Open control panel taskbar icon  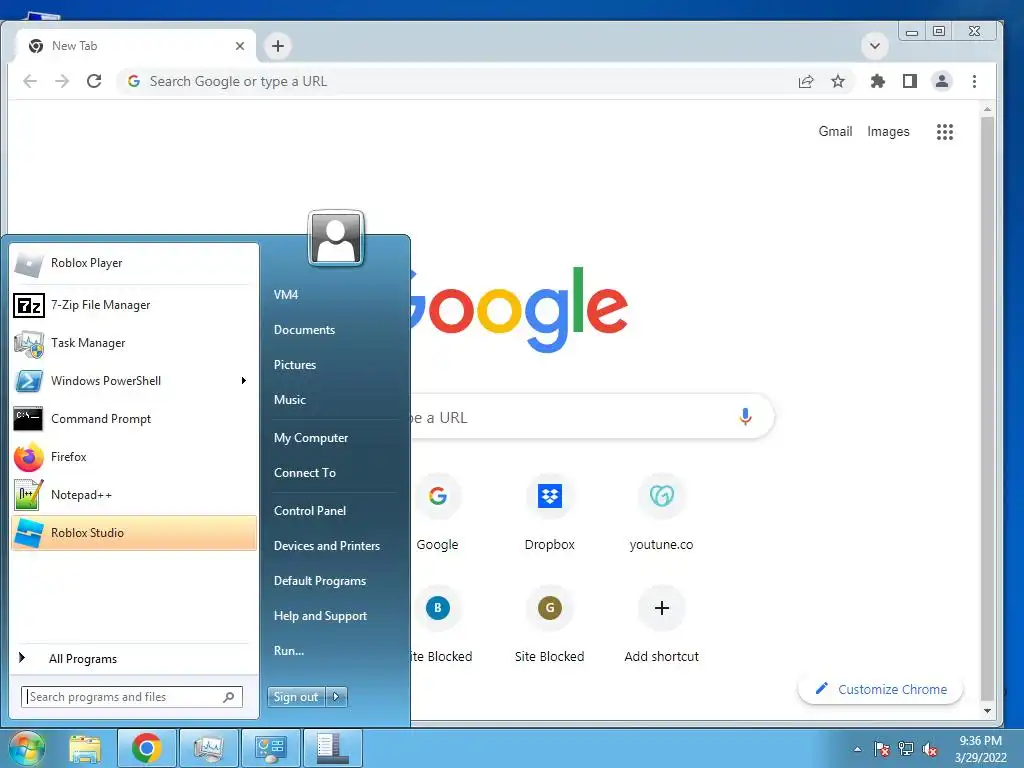(x=271, y=748)
